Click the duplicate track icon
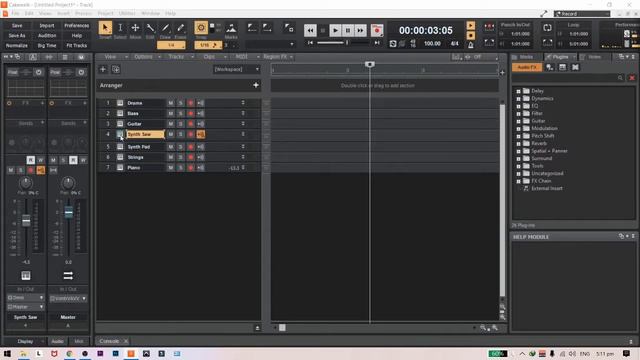Screen dimensions: 640x360 pyautogui.click(x=116, y=69)
